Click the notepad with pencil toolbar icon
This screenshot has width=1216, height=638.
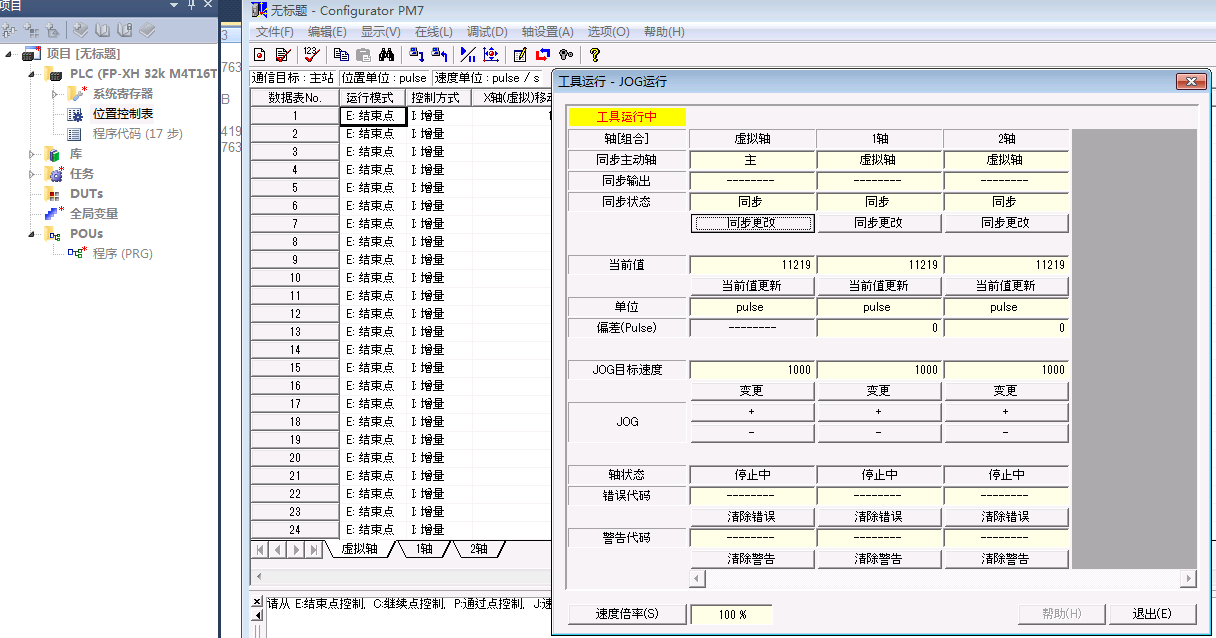point(520,55)
